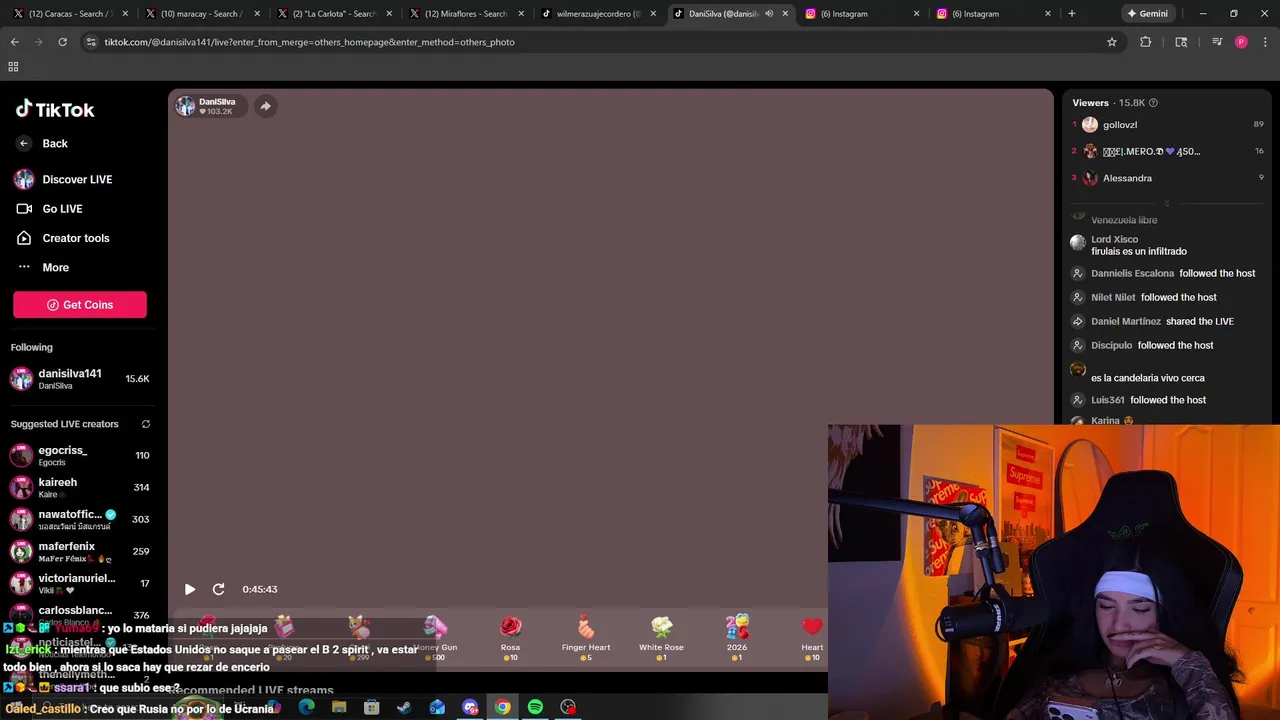Click the Discipulo username in chat
This screenshot has height=720, width=1280.
pos(1111,345)
